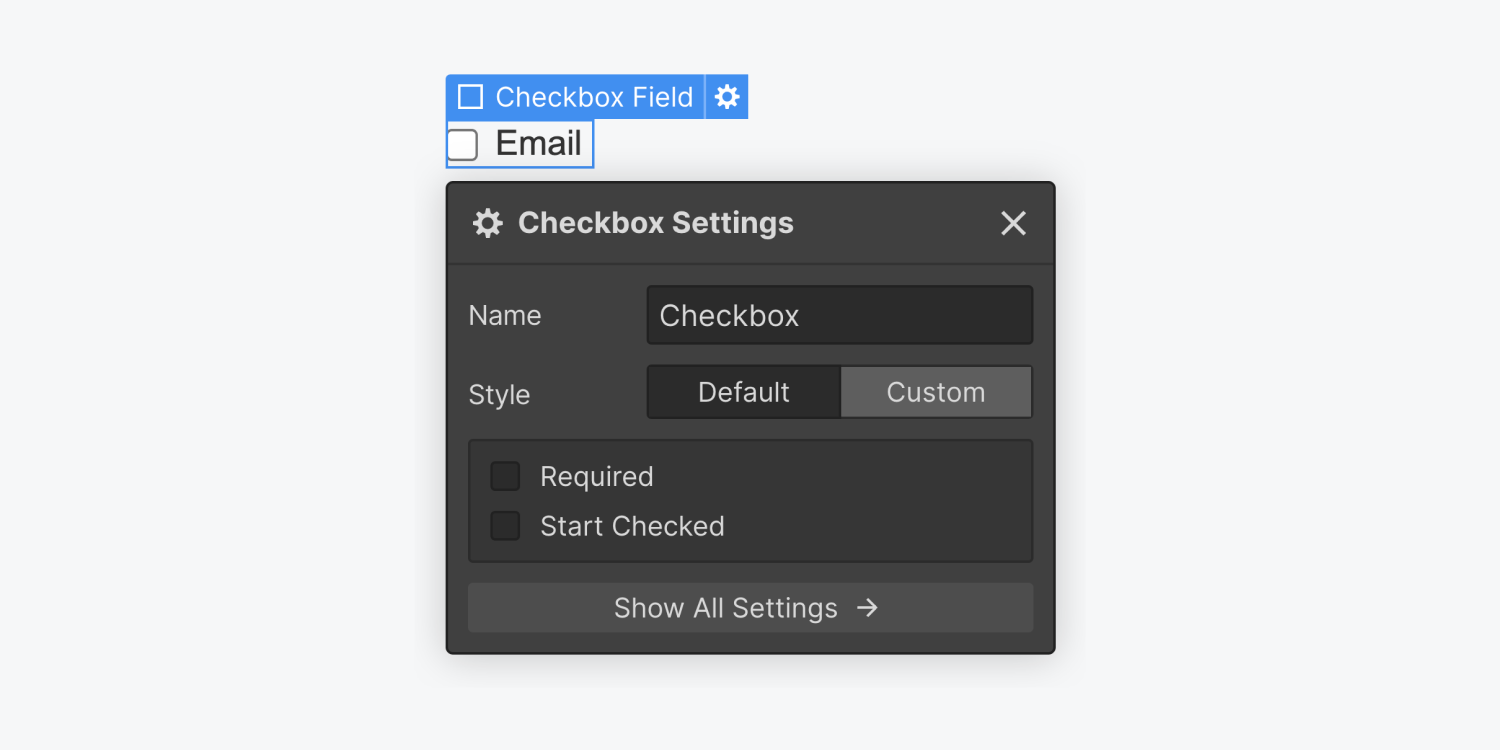
Task: Click the Required label text
Action: (597, 477)
